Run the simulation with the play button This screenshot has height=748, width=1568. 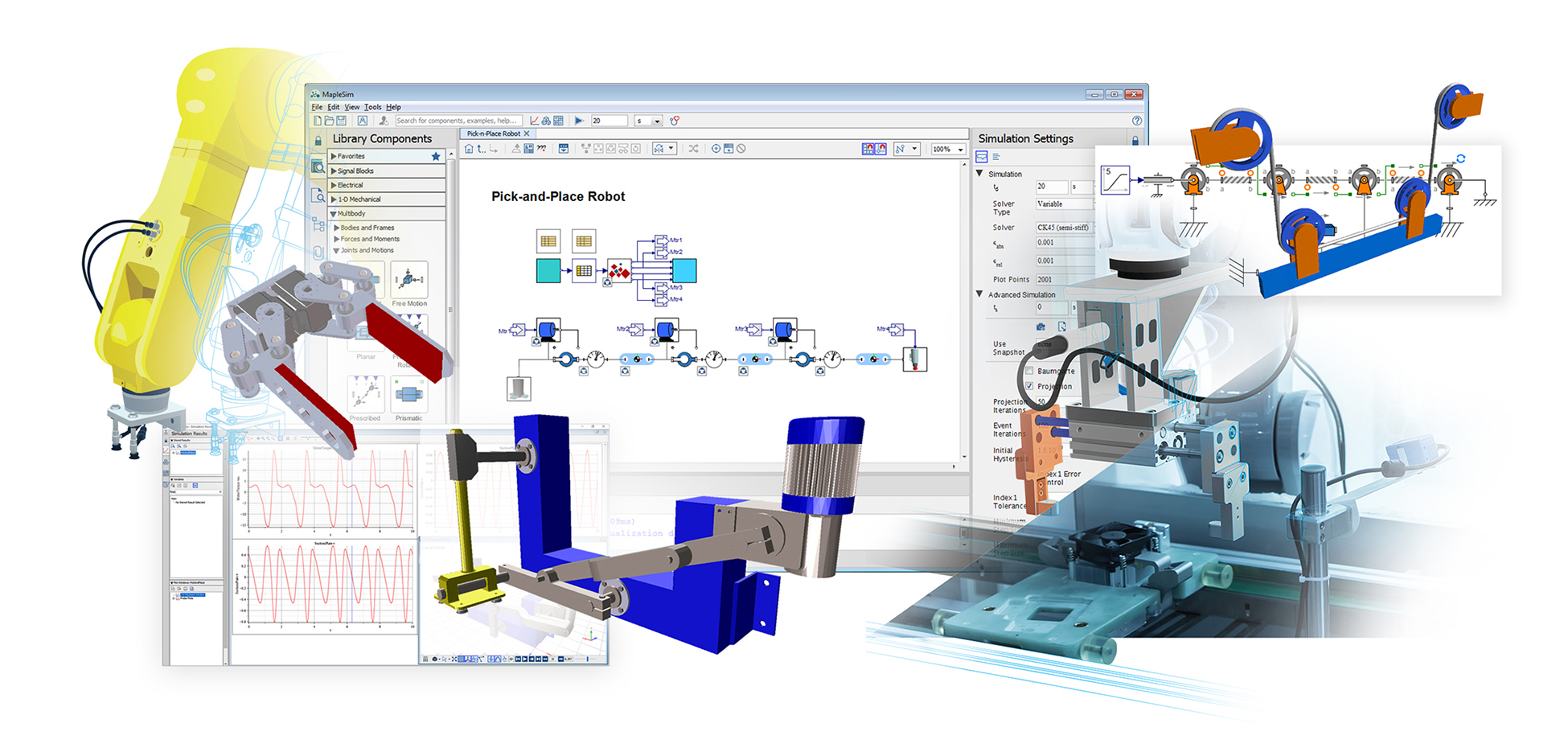pyautogui.click(x=579, y=121)
